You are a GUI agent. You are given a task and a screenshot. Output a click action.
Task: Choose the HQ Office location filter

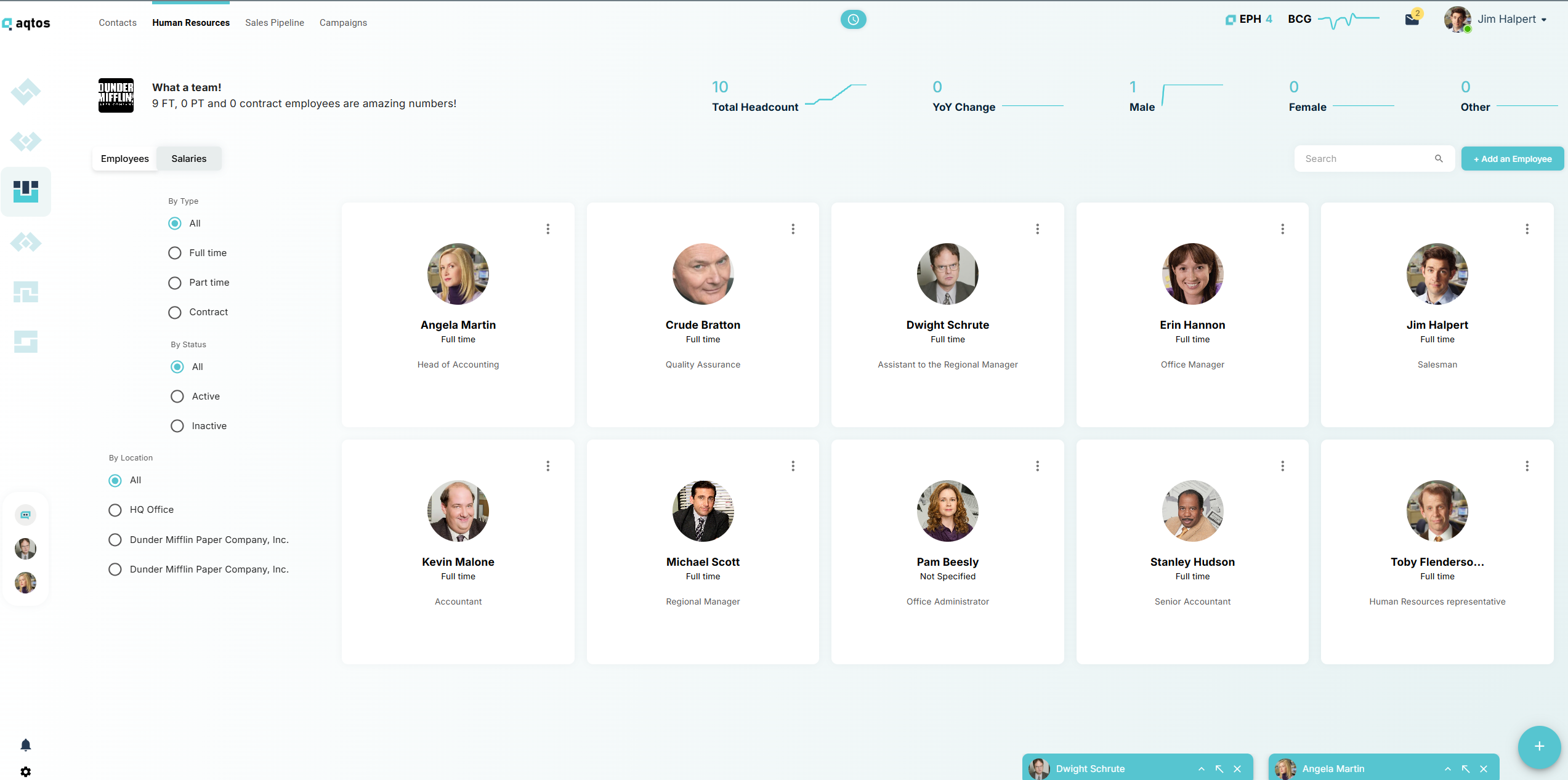(x=115, y=510)
